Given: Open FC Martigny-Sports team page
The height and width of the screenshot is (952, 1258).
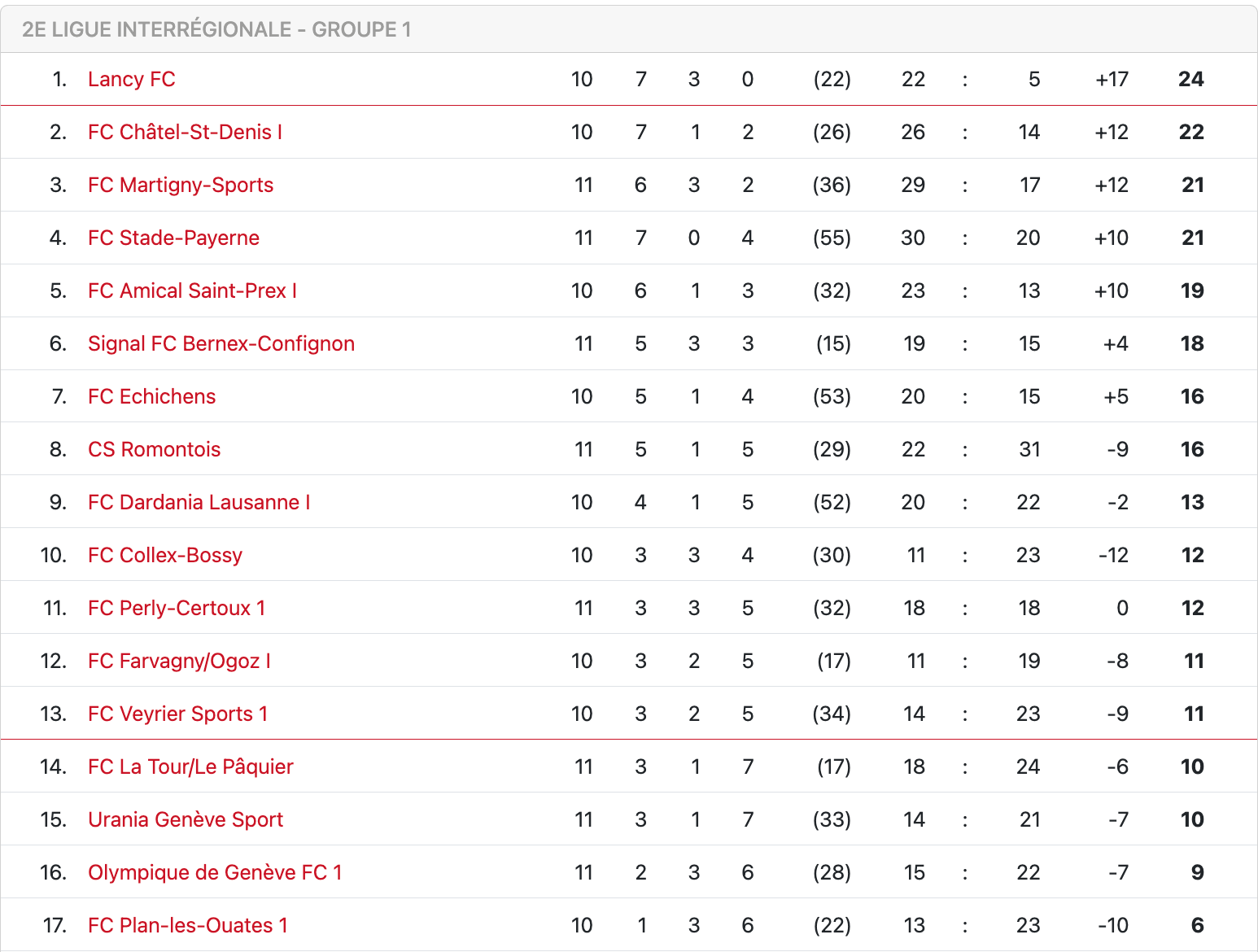Looking at the screenshot, I should coord(180,185).
